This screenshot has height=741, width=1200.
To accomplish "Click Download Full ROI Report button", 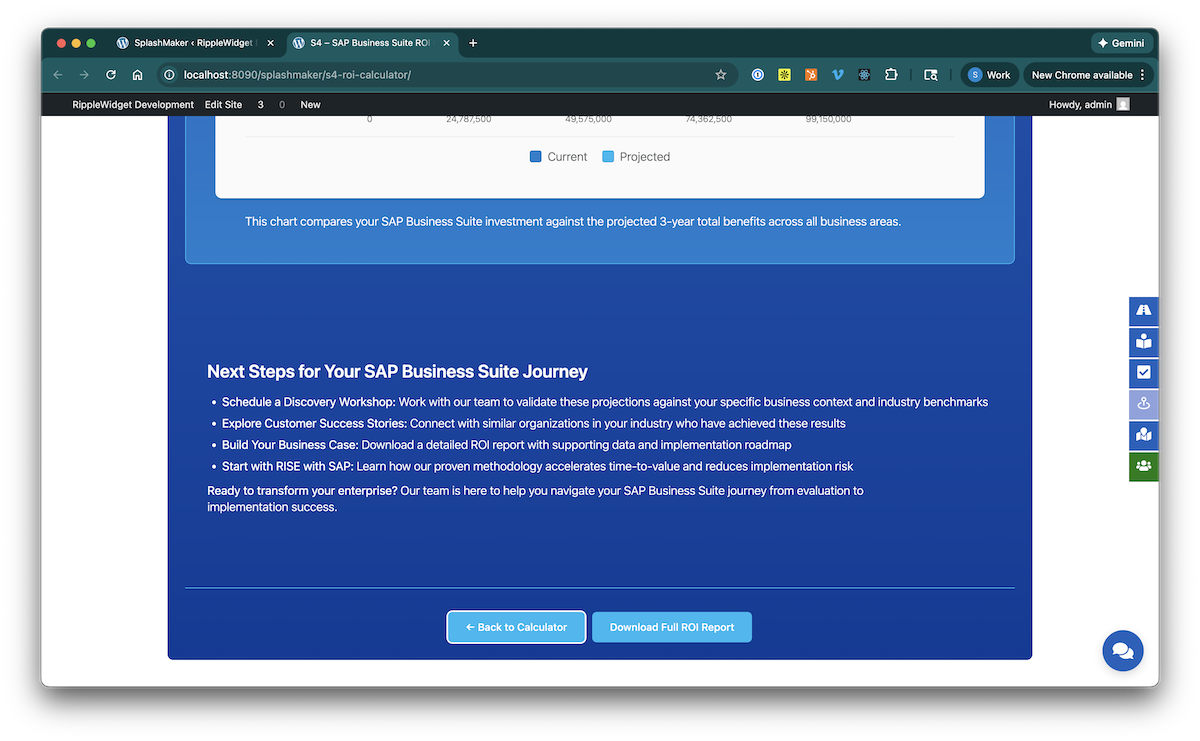I will tap(671, 627).
